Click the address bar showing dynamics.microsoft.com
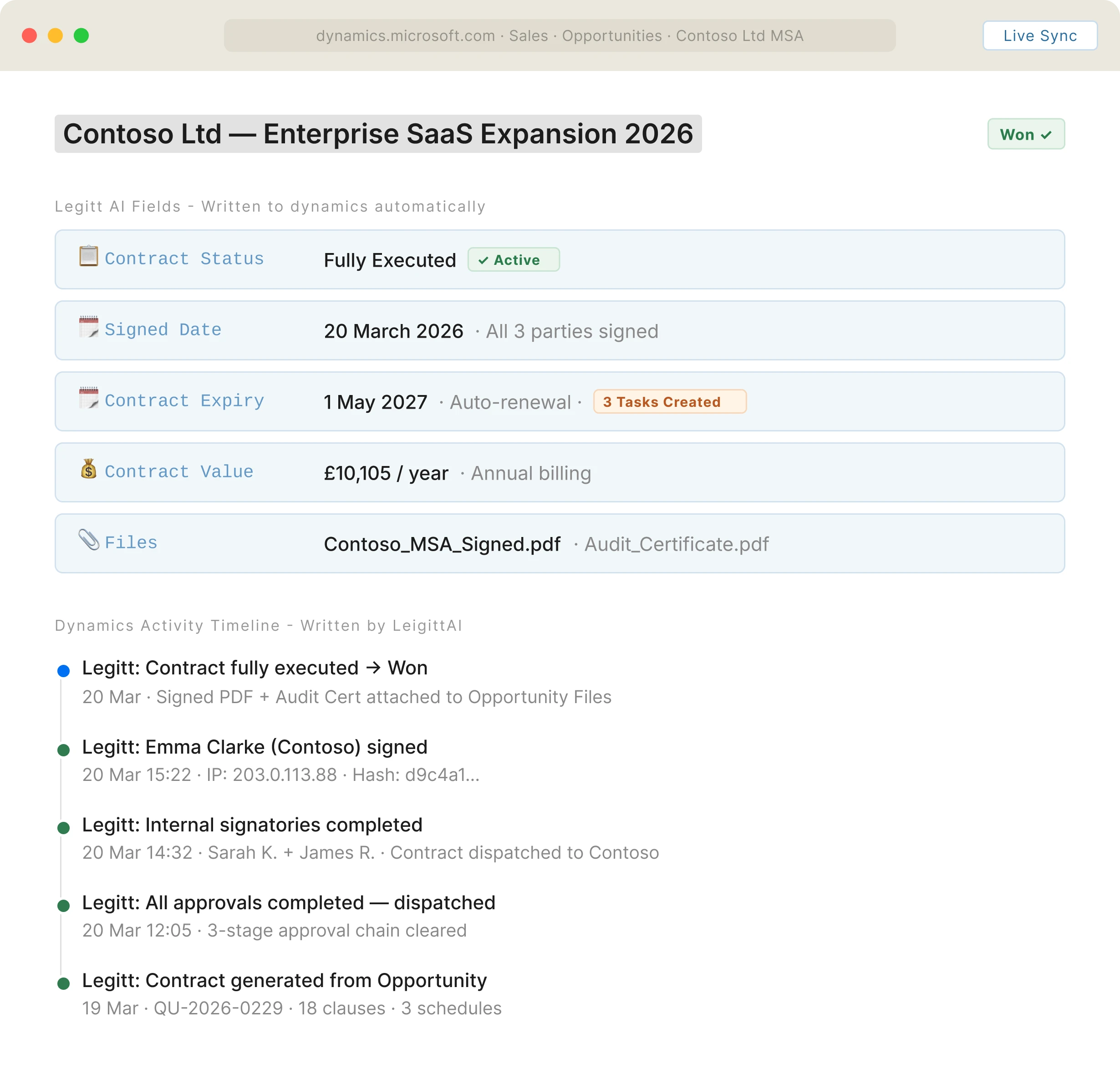This screenshot has height=1084, width=1120. 406,35
